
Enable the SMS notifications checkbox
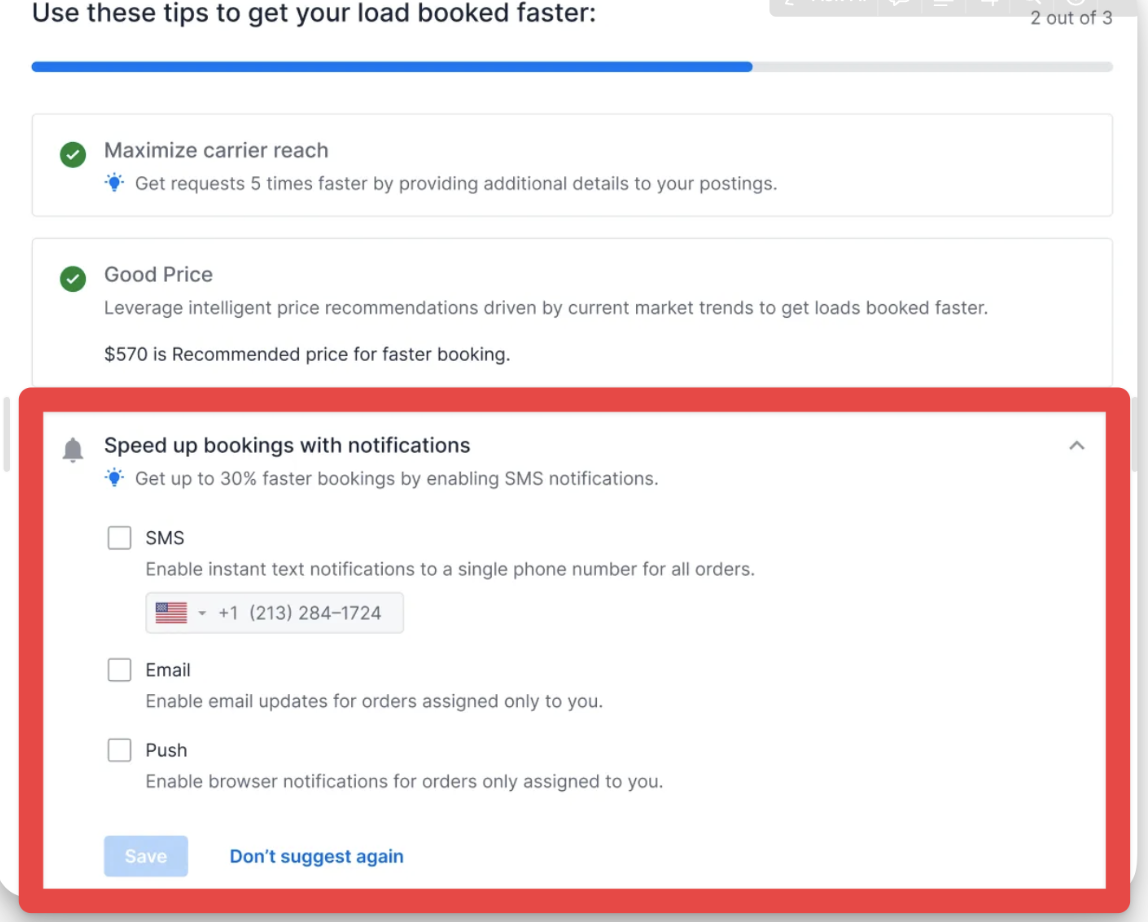[x=119, y=538]
